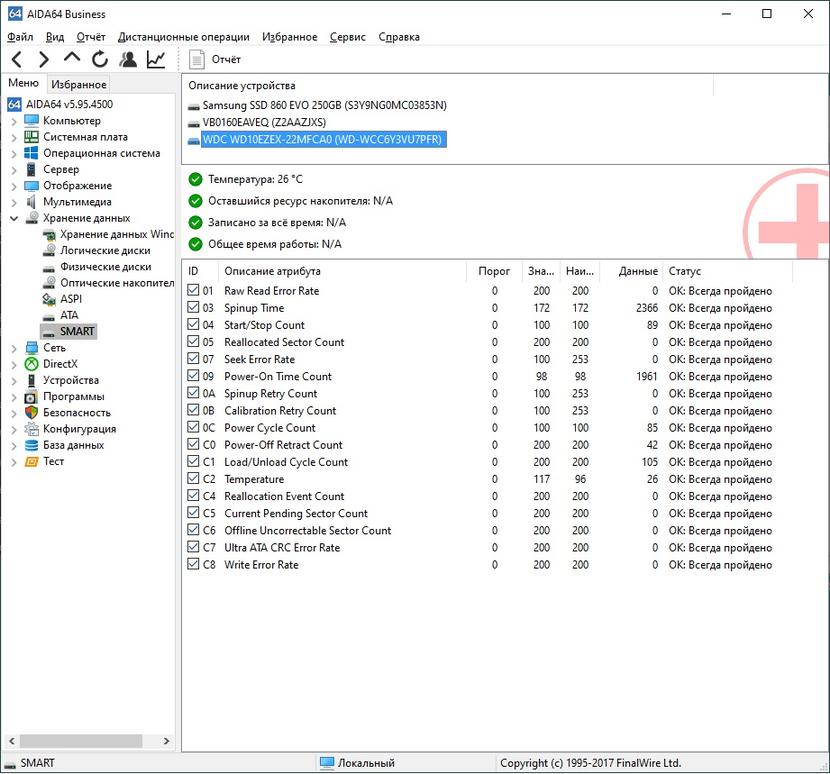Sort by the Порог column header
830x774 pixels.
point(494,271)
